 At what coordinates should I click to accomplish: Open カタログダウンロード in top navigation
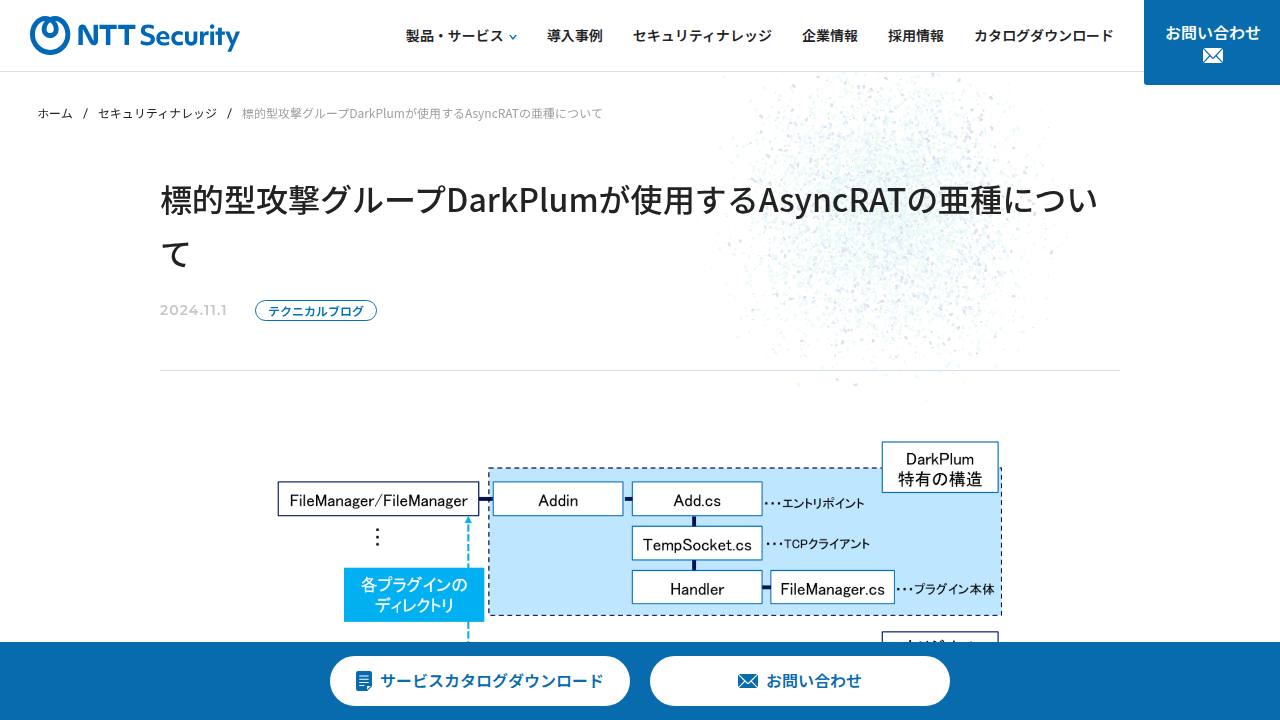click(x=1043, y=36)
